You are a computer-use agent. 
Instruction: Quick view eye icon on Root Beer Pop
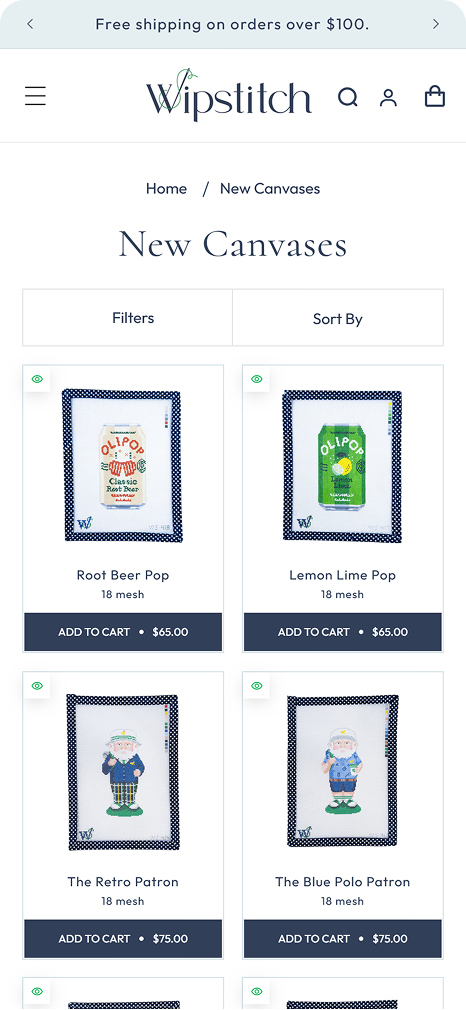[37, 379]
